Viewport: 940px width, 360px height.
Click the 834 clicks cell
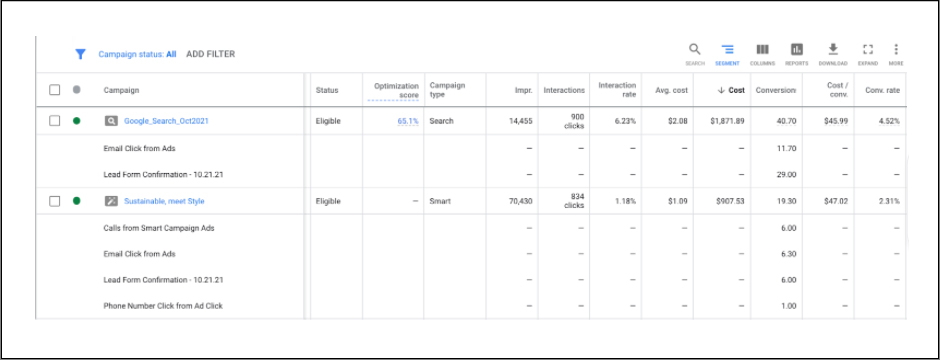pyautogui.click(x=574, y=201)
